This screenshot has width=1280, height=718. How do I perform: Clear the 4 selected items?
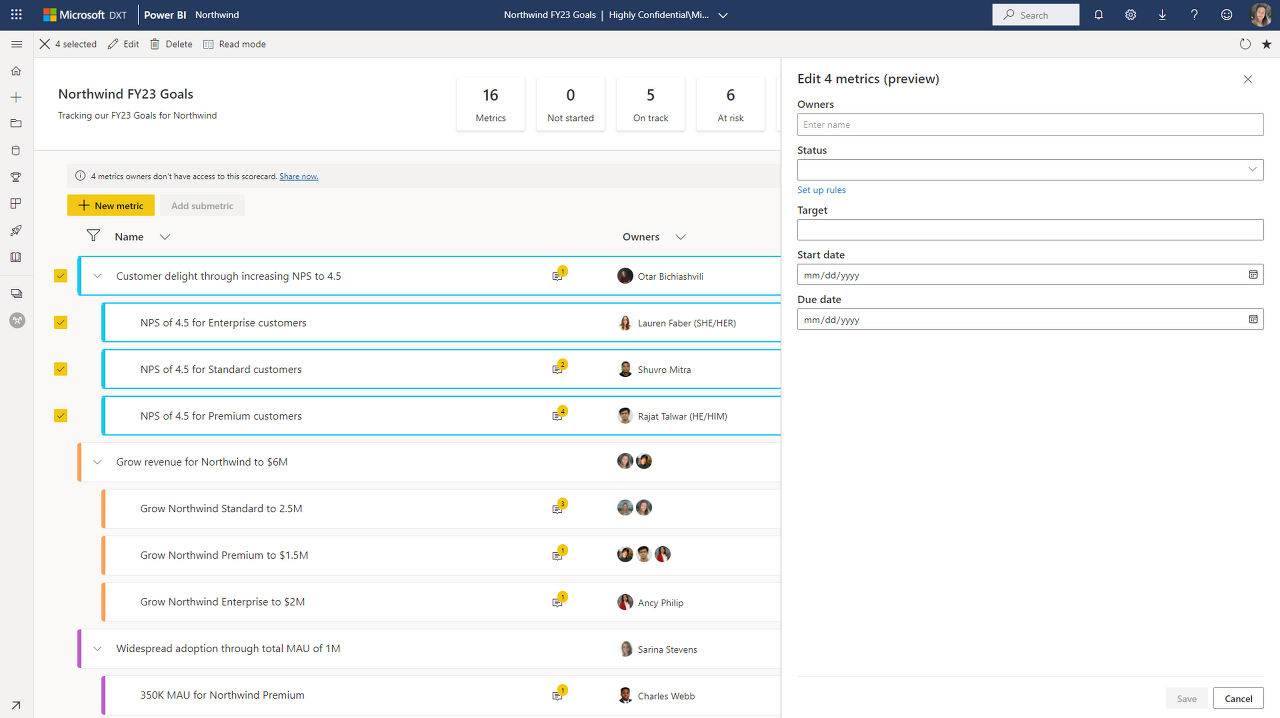(44, 44)
